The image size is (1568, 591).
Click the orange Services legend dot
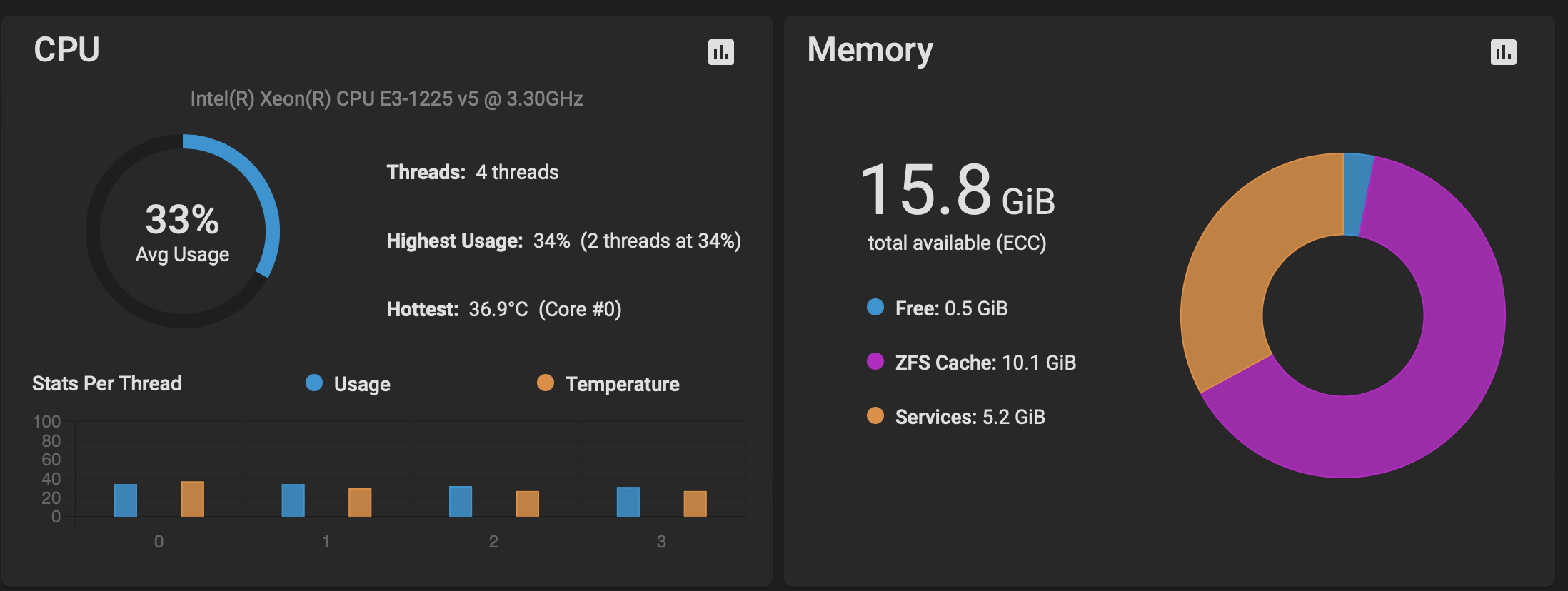point(875,416)
